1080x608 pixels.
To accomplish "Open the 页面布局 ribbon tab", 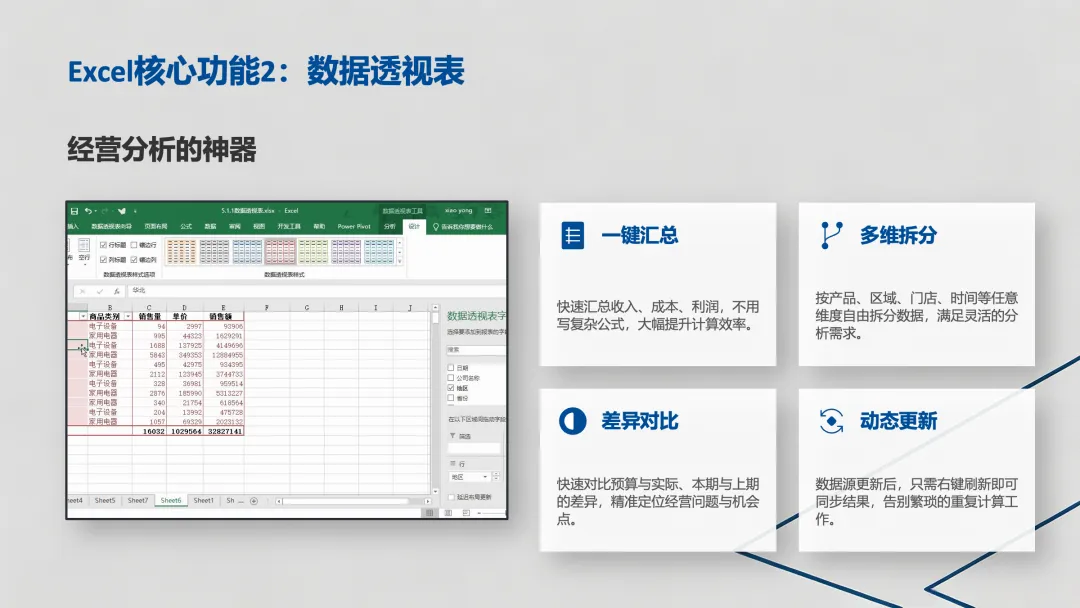I will click(156, 227).
